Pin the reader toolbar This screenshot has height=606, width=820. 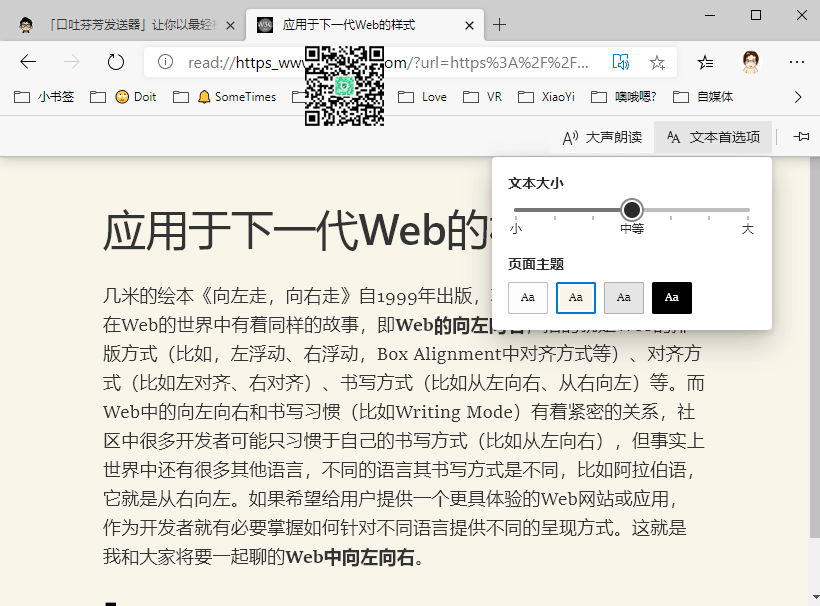click(801, 137)
